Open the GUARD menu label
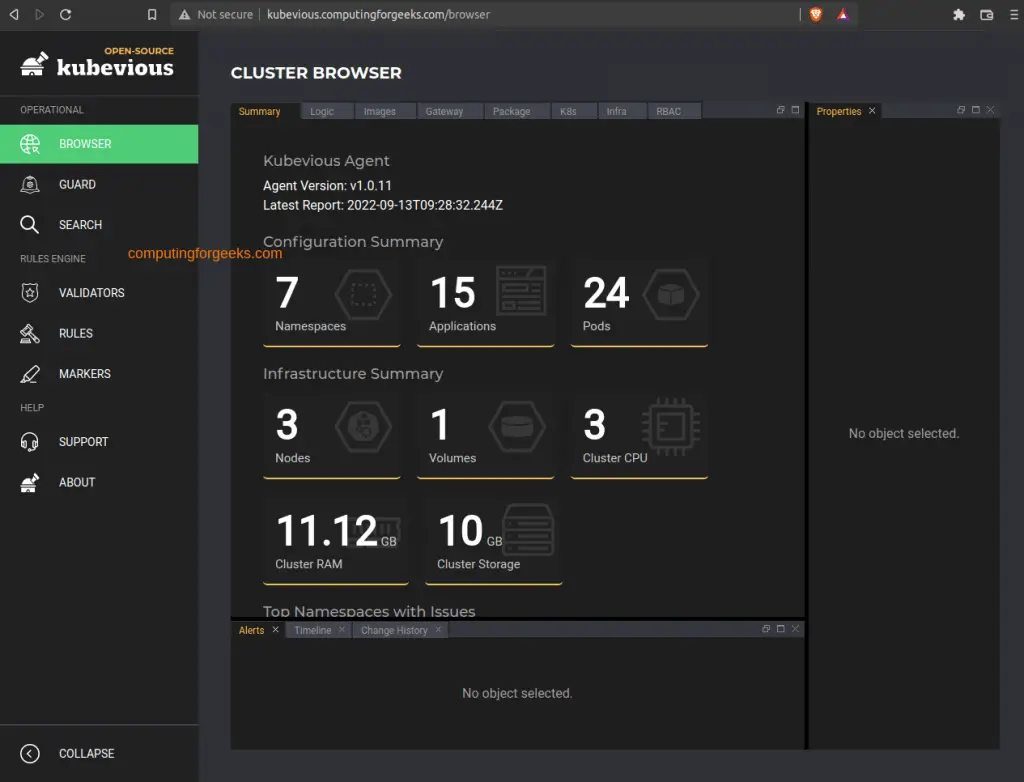1024x782 pixels. [77, 185]
